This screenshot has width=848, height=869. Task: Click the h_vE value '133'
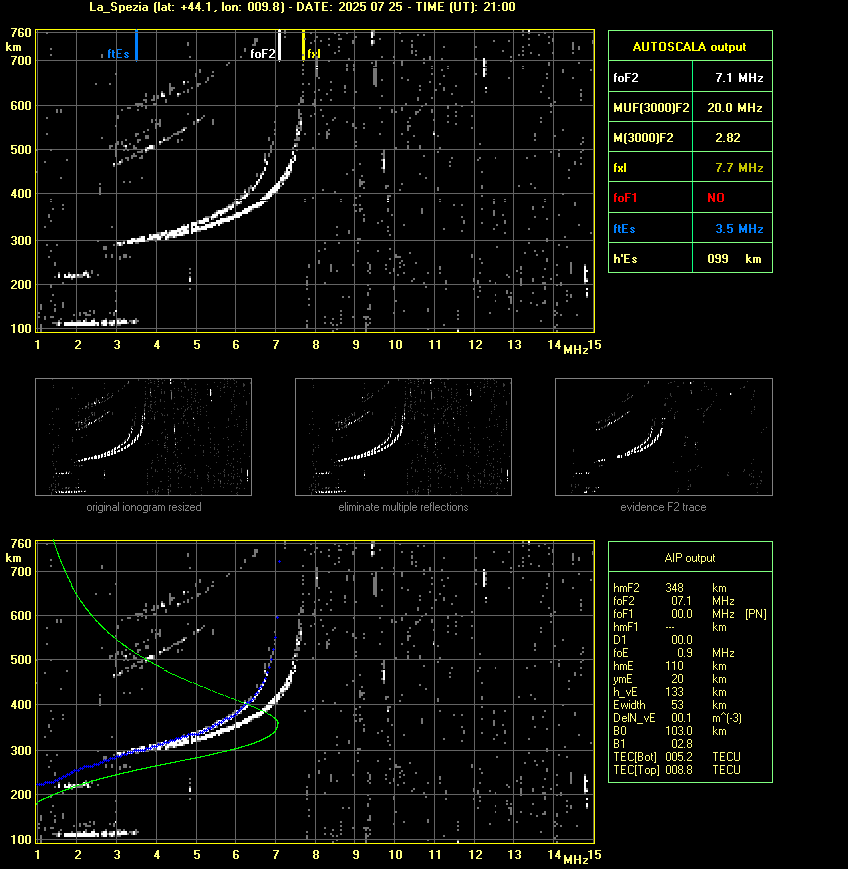[674, 692]
